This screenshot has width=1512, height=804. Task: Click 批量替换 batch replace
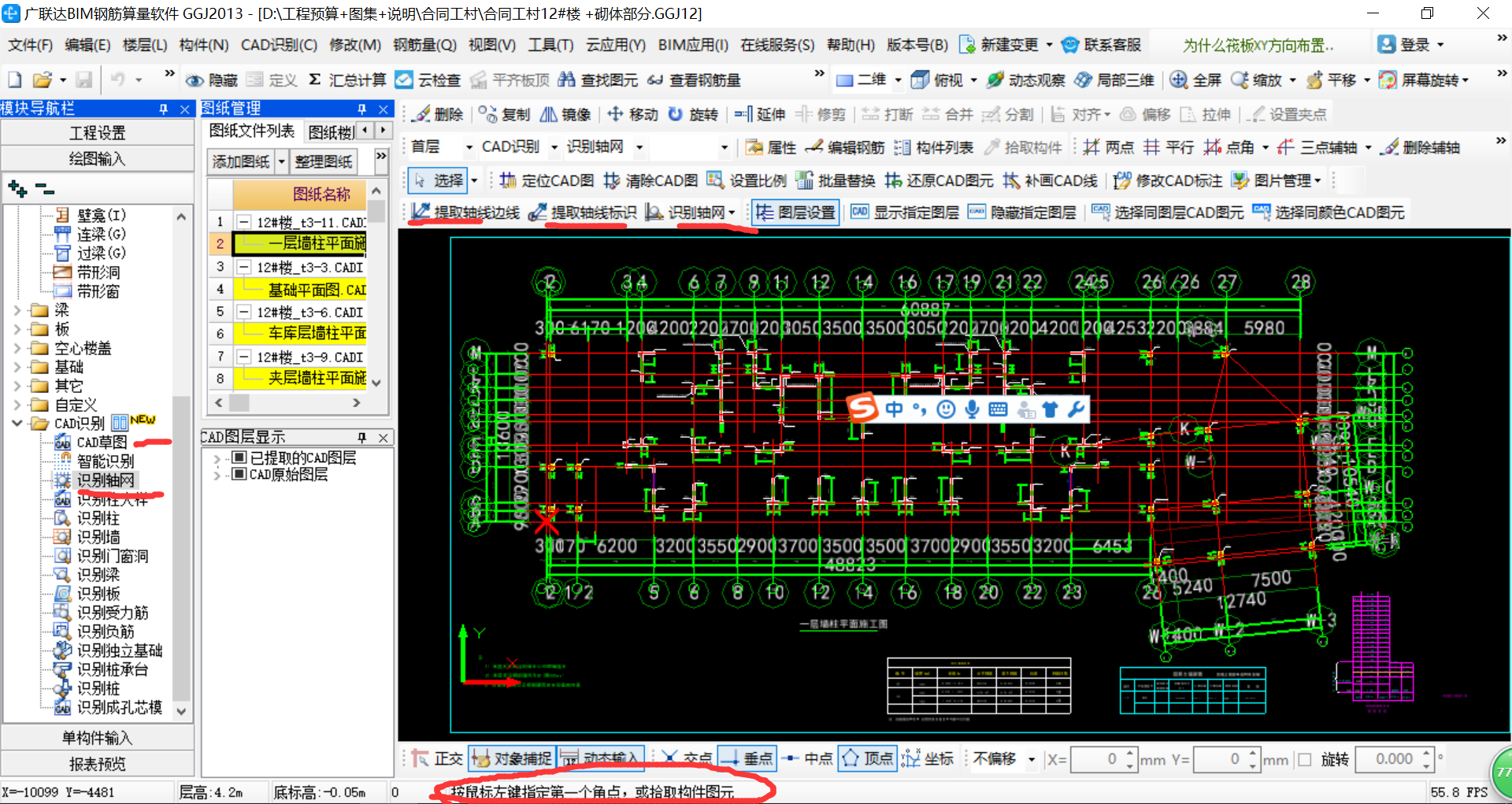(x=836, y=180)
